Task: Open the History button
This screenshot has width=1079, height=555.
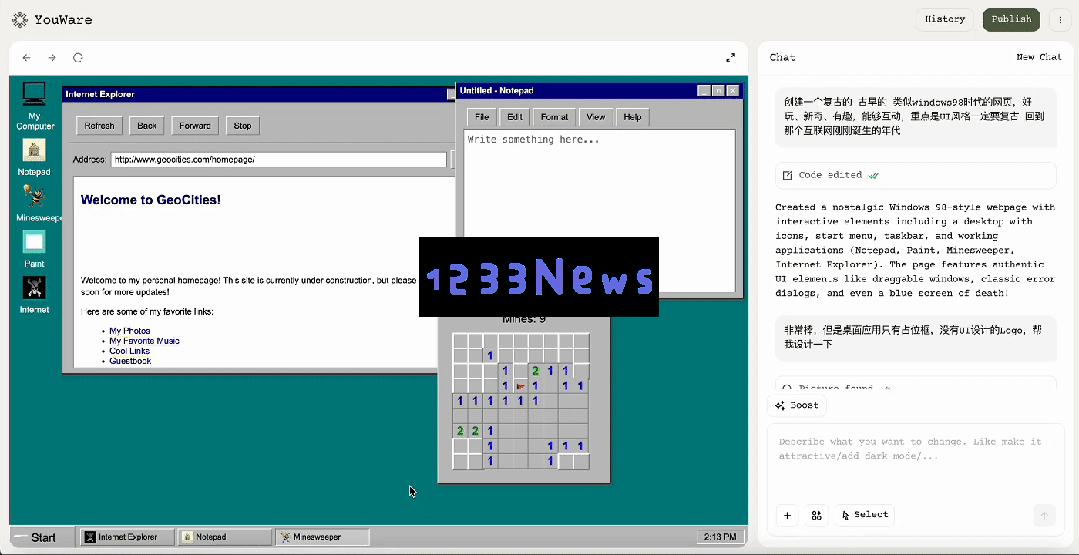Action: click(x=944, y=19)
